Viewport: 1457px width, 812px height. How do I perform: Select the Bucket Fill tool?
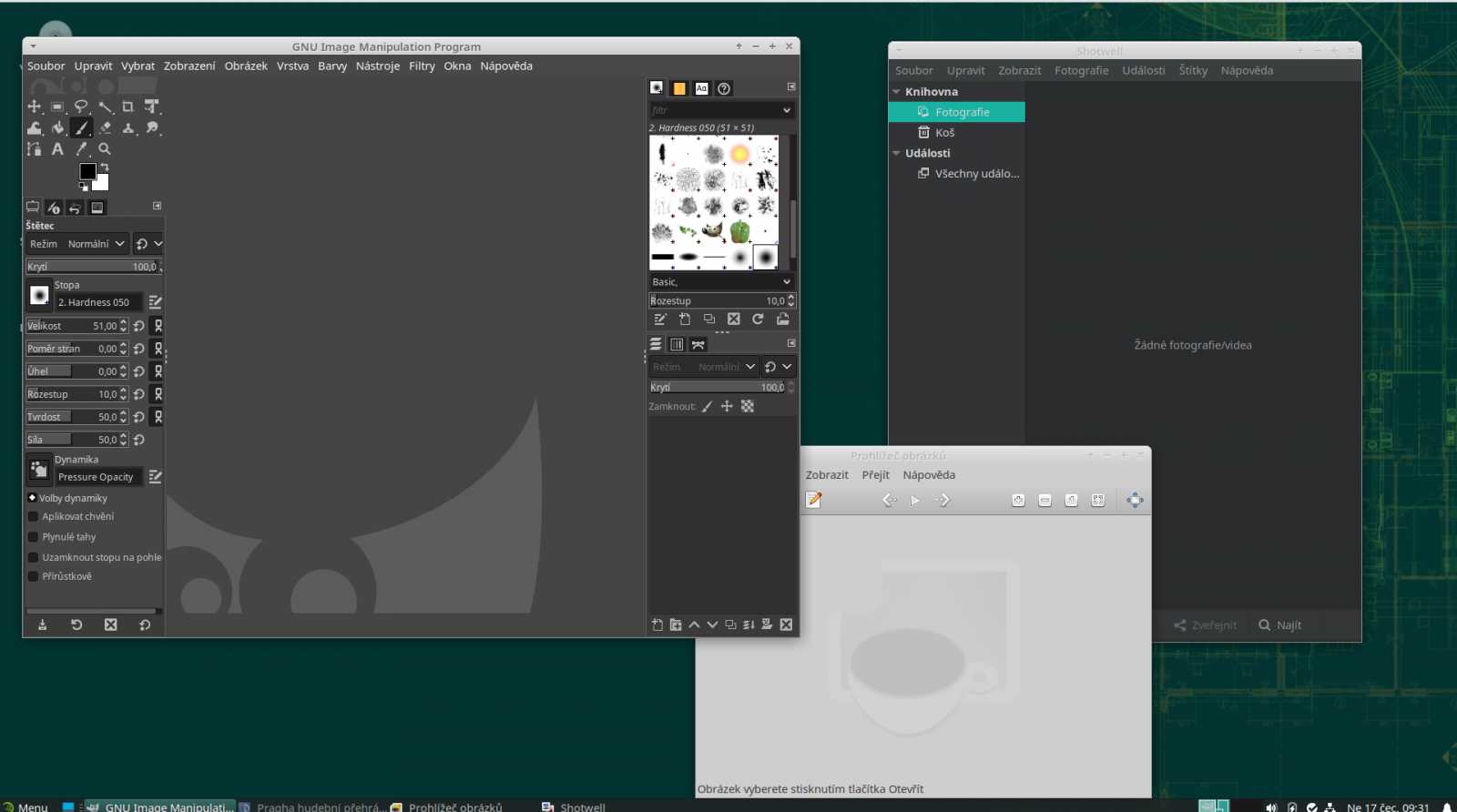[57, 128]
